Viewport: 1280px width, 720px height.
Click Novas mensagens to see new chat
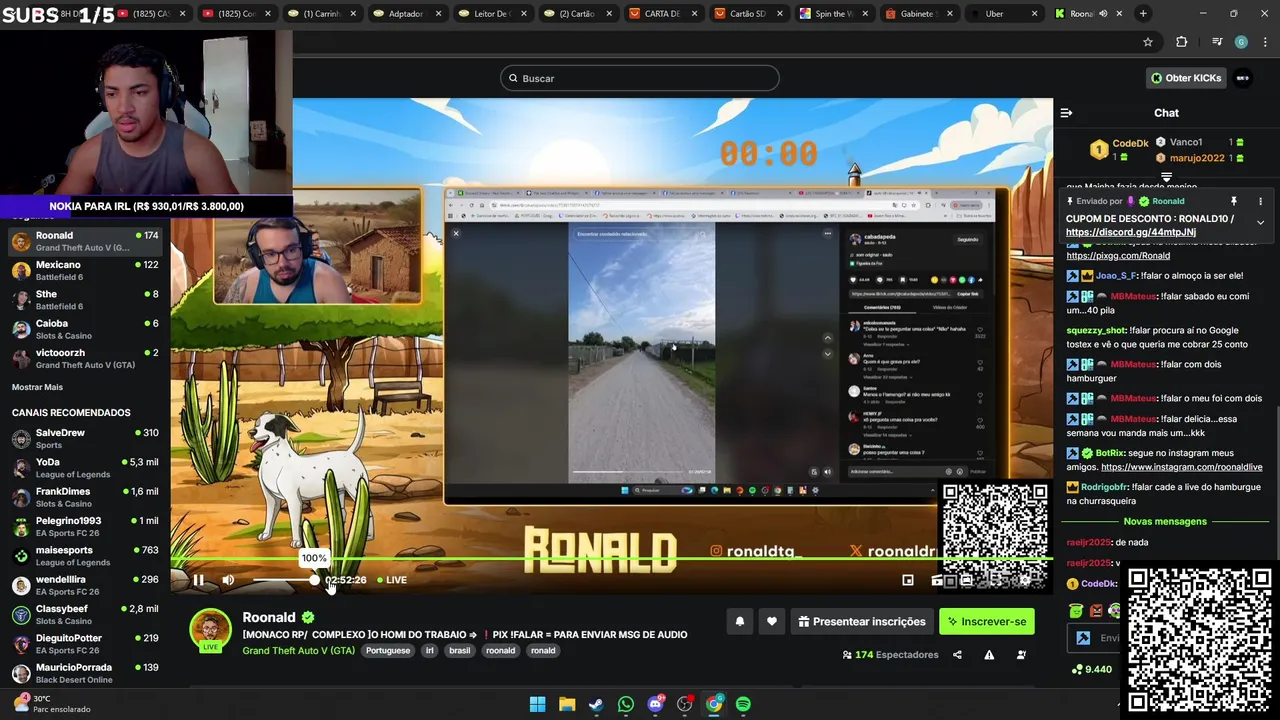coord(1165,521)
